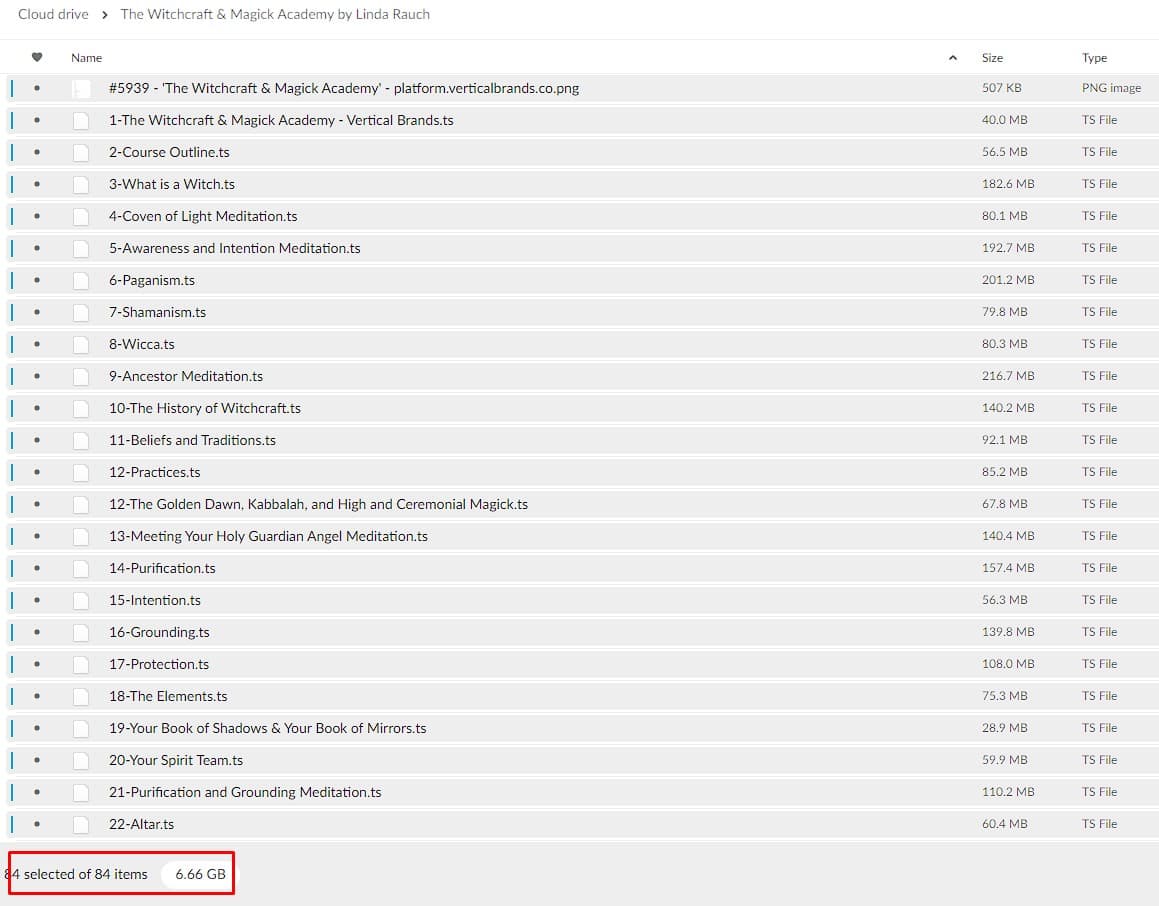
Task: Go to Cloud drive in breadcrumb
Action: click(53, 14)
